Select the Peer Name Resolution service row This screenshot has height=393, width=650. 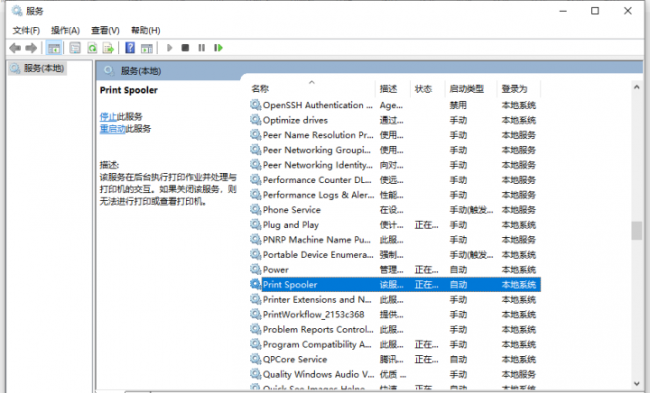point(395,135)
